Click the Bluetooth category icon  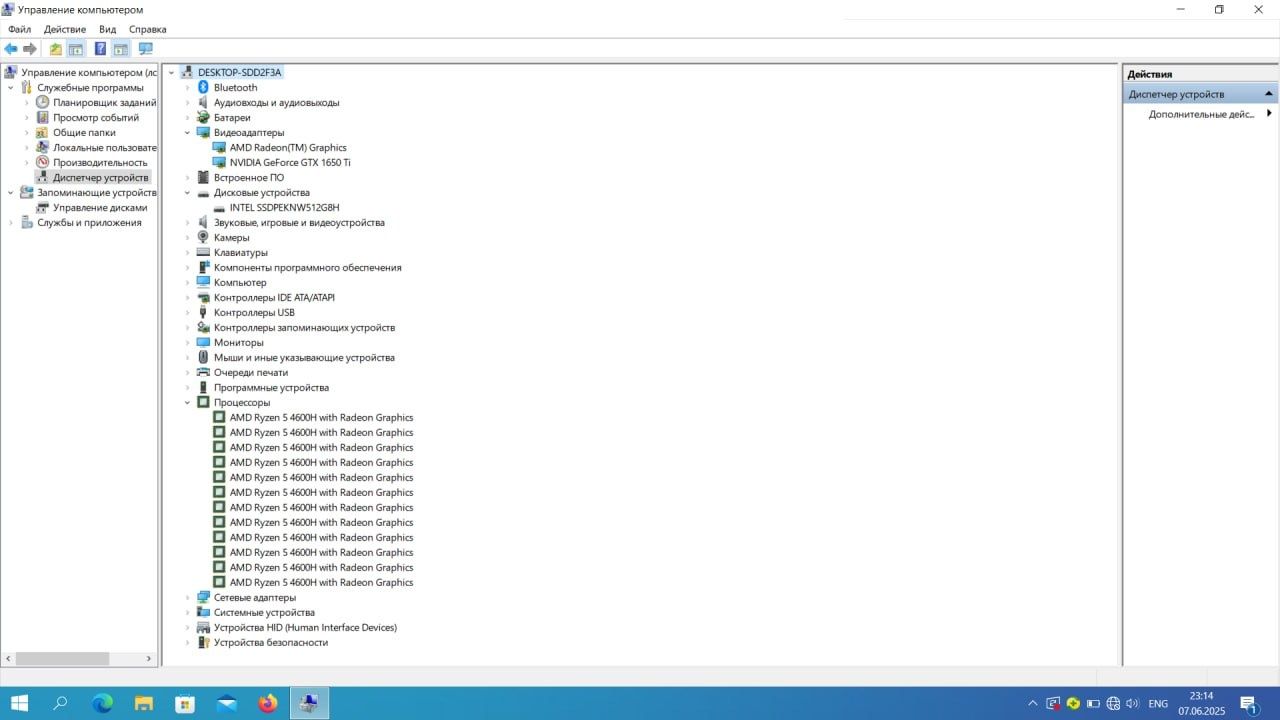pos(203,87)
